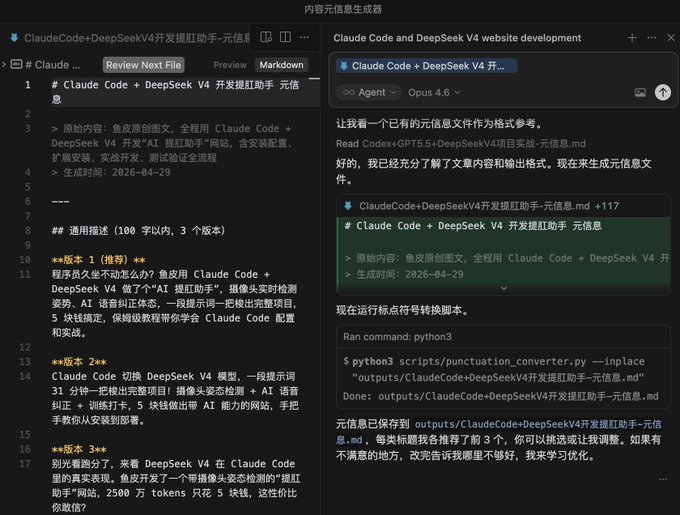Image resolution: width=680 pixels, height=515 pixels.
Task: Select the ClaudeCode+DeepSeekV4 editor file tab
Action: [x=131, y=38]
